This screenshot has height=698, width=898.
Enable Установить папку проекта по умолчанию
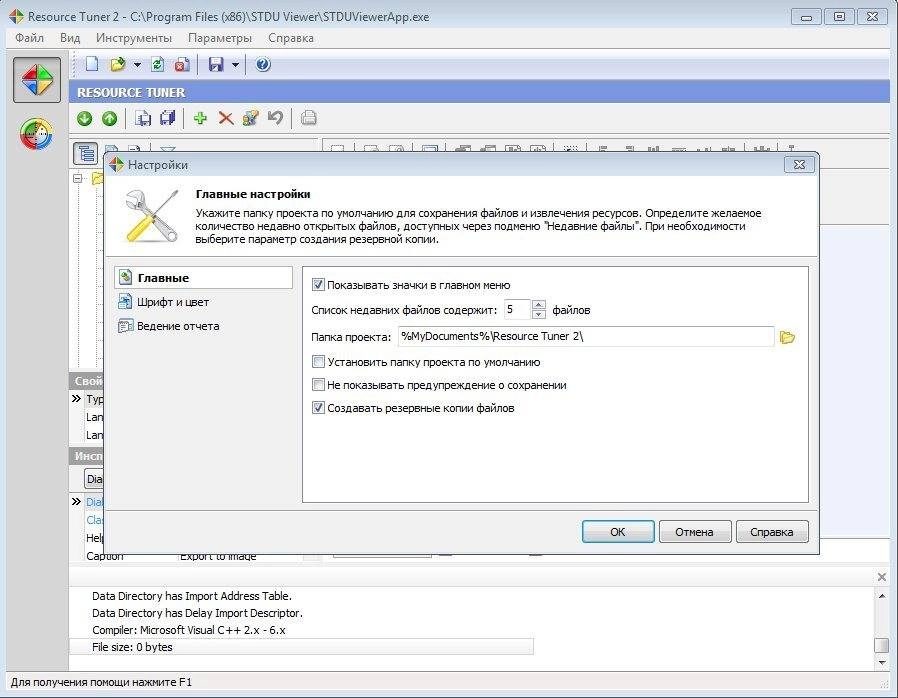318,362
